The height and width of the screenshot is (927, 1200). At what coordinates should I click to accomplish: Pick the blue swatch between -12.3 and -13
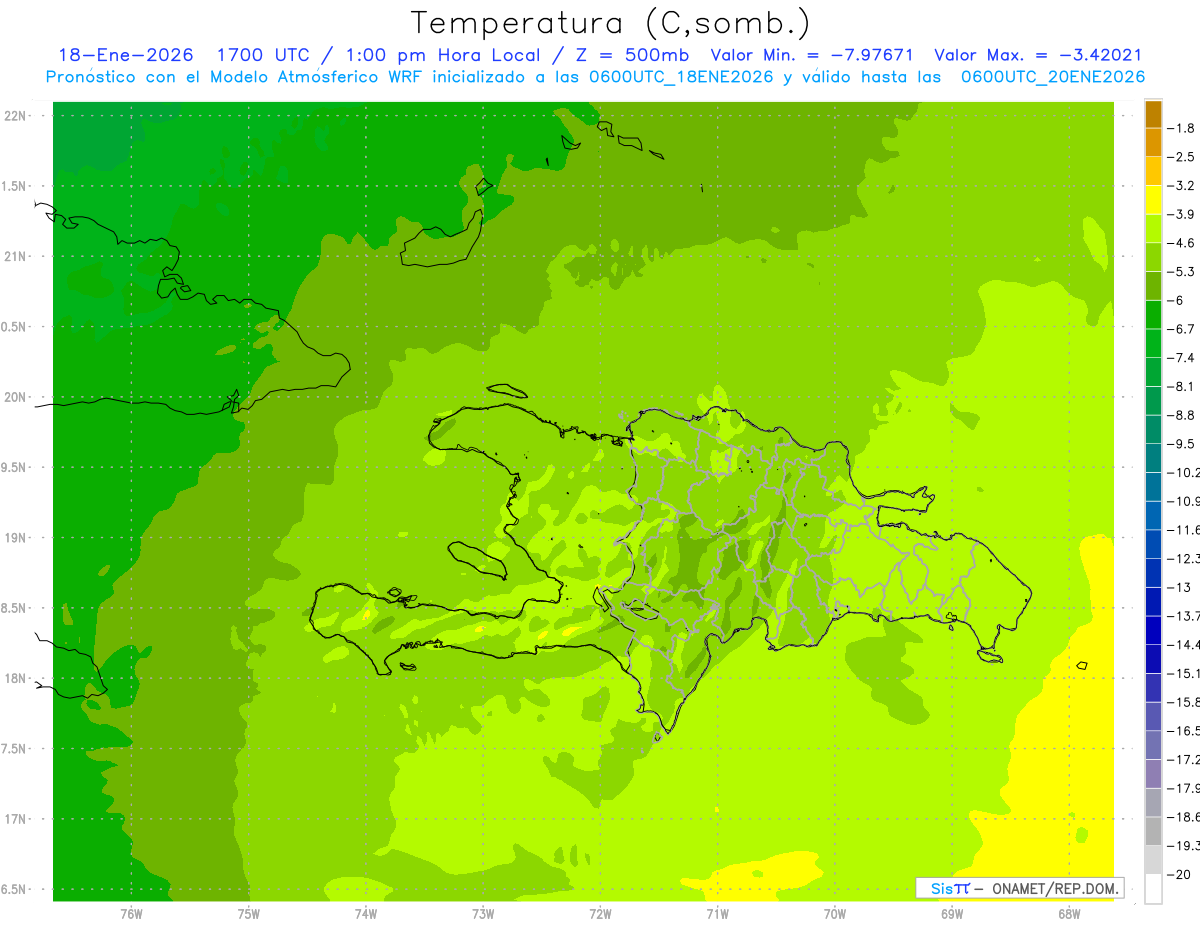[x=1153, y=573]
